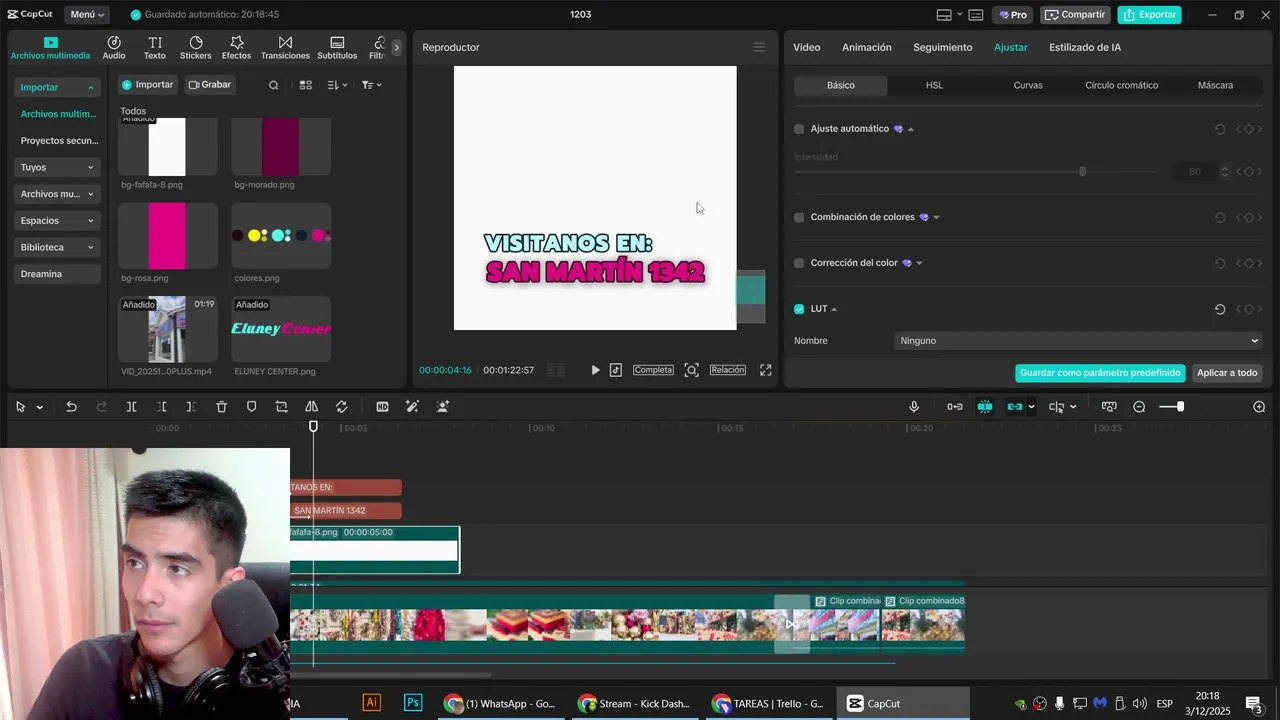Image resolution: width=1280 pixels, height=720 pixels.
Task: Add keyframe for LUT diamond icon
Action: [1248, 309]
